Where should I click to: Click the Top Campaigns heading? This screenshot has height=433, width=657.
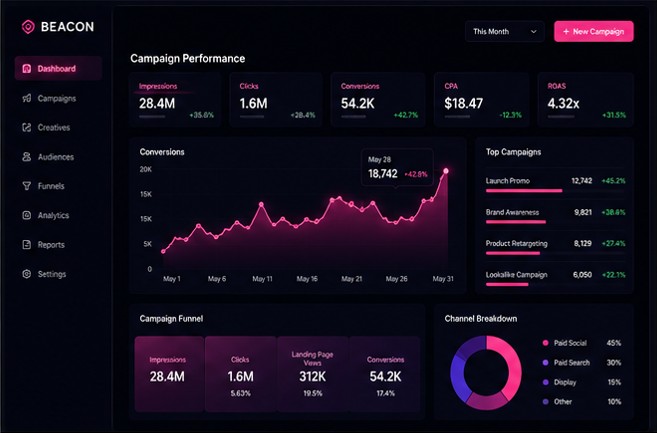pyautogui.click(x=513, y=152)
